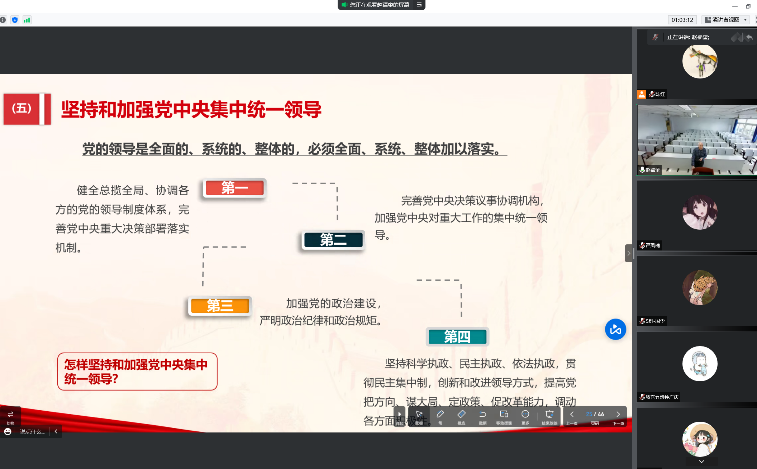Collapse the participant video side panel
Viewport: 757px width, 469px height.
(629, 254)
